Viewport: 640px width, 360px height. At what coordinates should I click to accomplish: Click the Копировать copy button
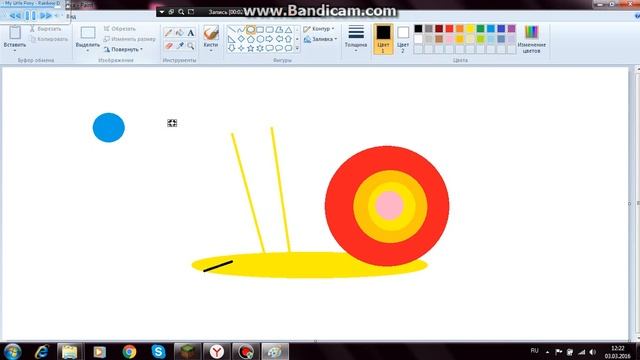pos(49,39)
